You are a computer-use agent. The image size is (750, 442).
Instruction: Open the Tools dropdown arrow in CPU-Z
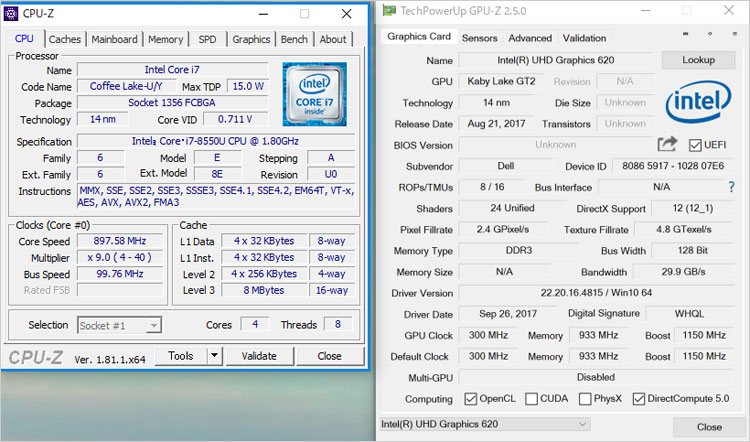point(214,355)
